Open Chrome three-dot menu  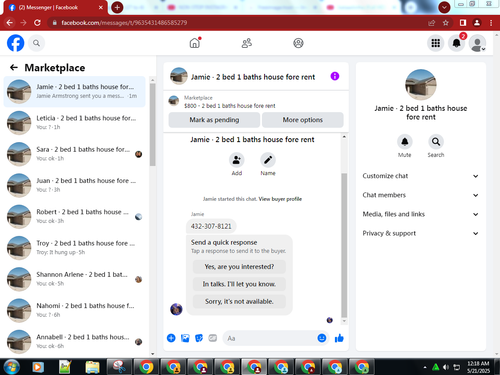[x=491, y=23]
